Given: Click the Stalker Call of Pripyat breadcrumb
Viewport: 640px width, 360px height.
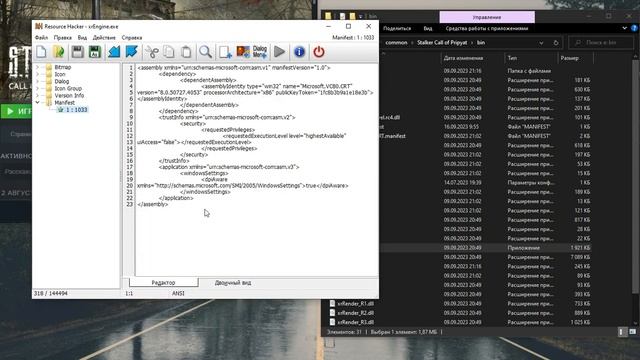Looking at the screenshot, I should (442, 42).
